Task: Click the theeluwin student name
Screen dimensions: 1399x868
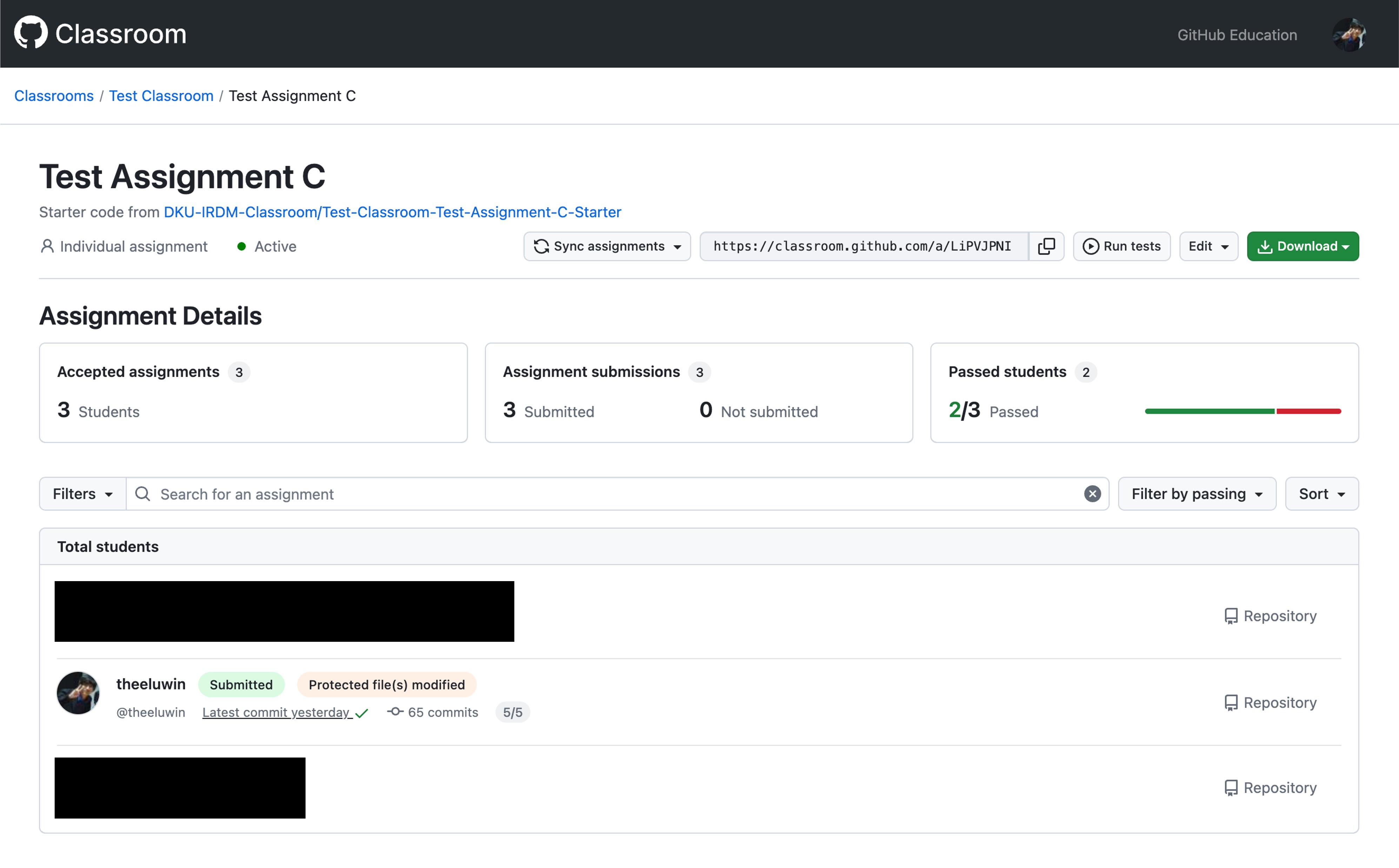Action: [151, 684]
